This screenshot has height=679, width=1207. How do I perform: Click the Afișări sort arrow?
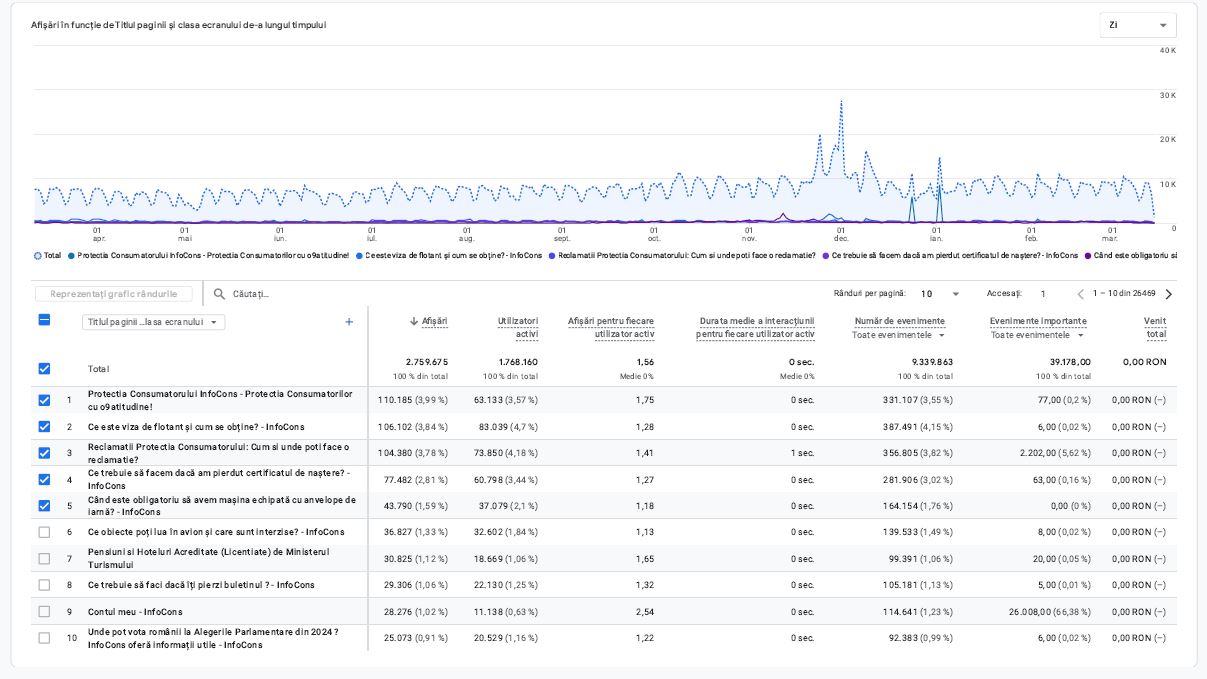pos(414,321)
